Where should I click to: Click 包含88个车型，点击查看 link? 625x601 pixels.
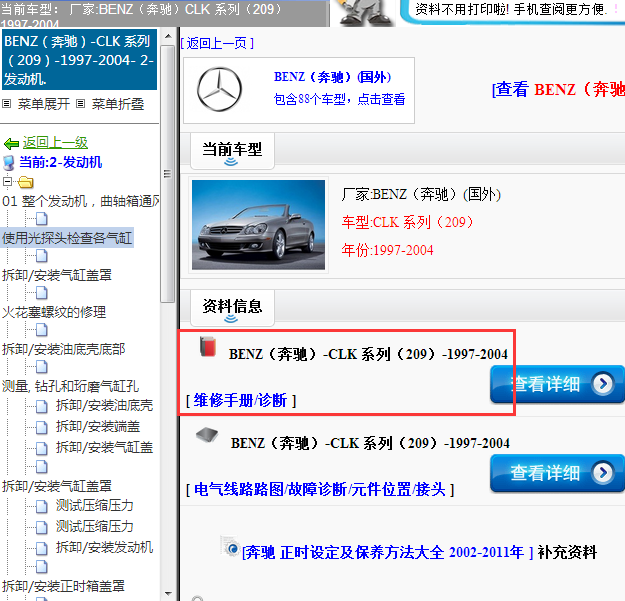click(339, 99)
